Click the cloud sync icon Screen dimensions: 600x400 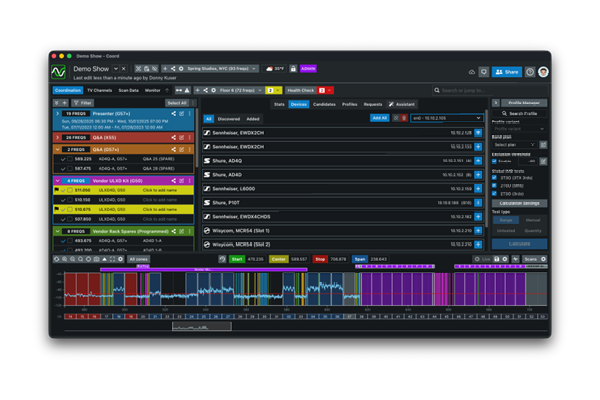[x=472, y=72]
